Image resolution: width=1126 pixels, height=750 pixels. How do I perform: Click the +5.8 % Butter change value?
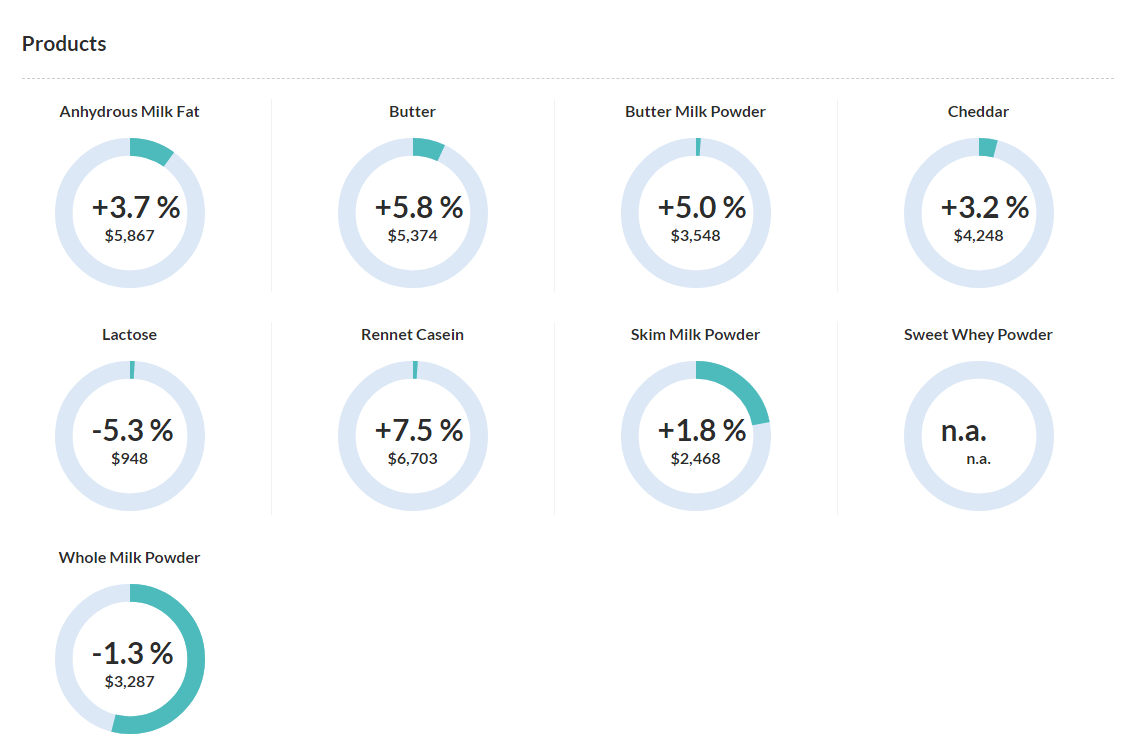pos(418,207)
